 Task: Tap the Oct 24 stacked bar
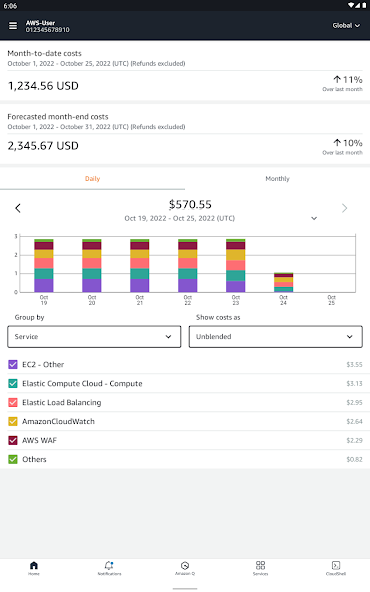[x=284, y=282]
